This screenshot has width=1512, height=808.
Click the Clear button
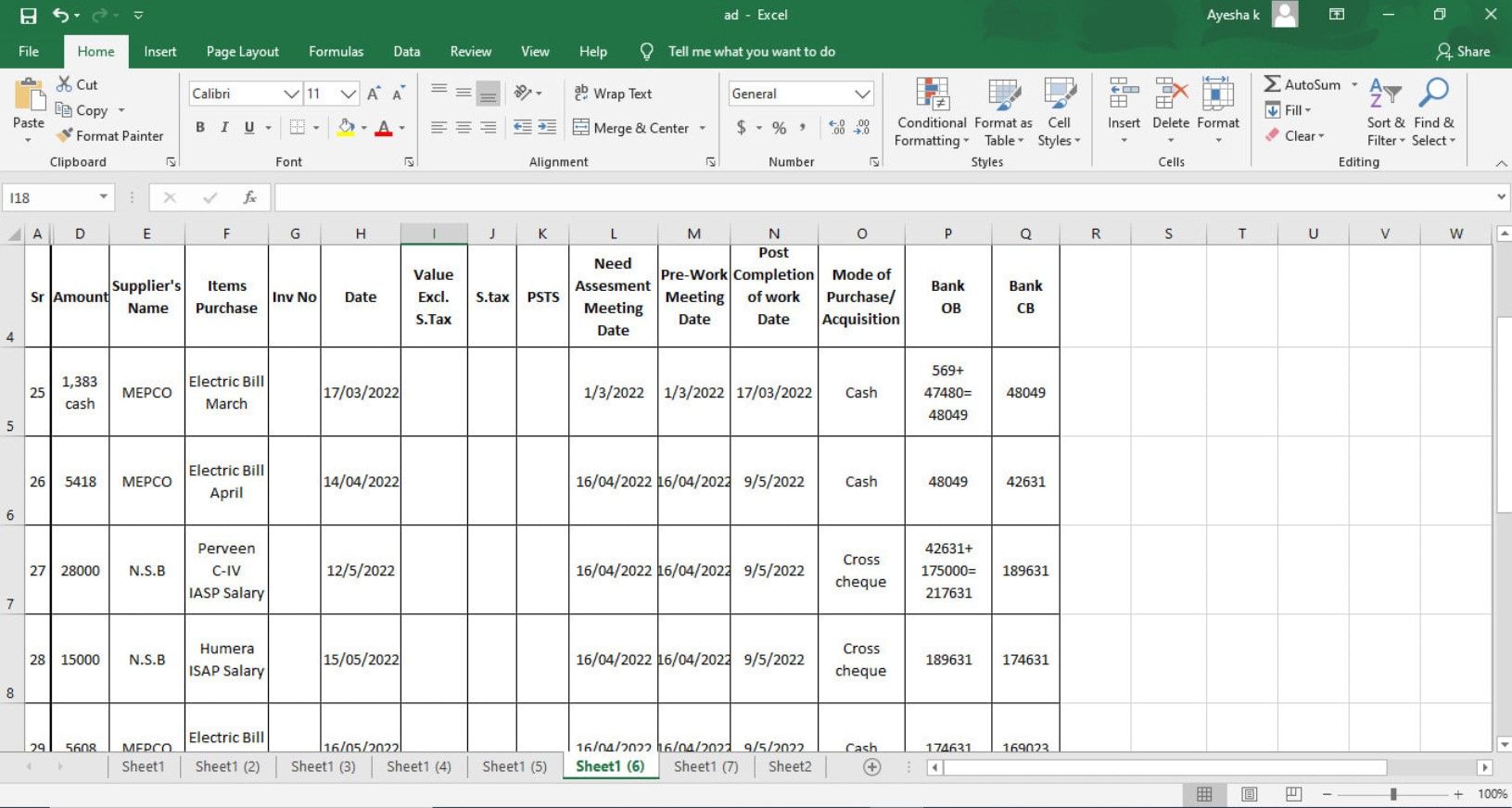(x=1294, y=135)
